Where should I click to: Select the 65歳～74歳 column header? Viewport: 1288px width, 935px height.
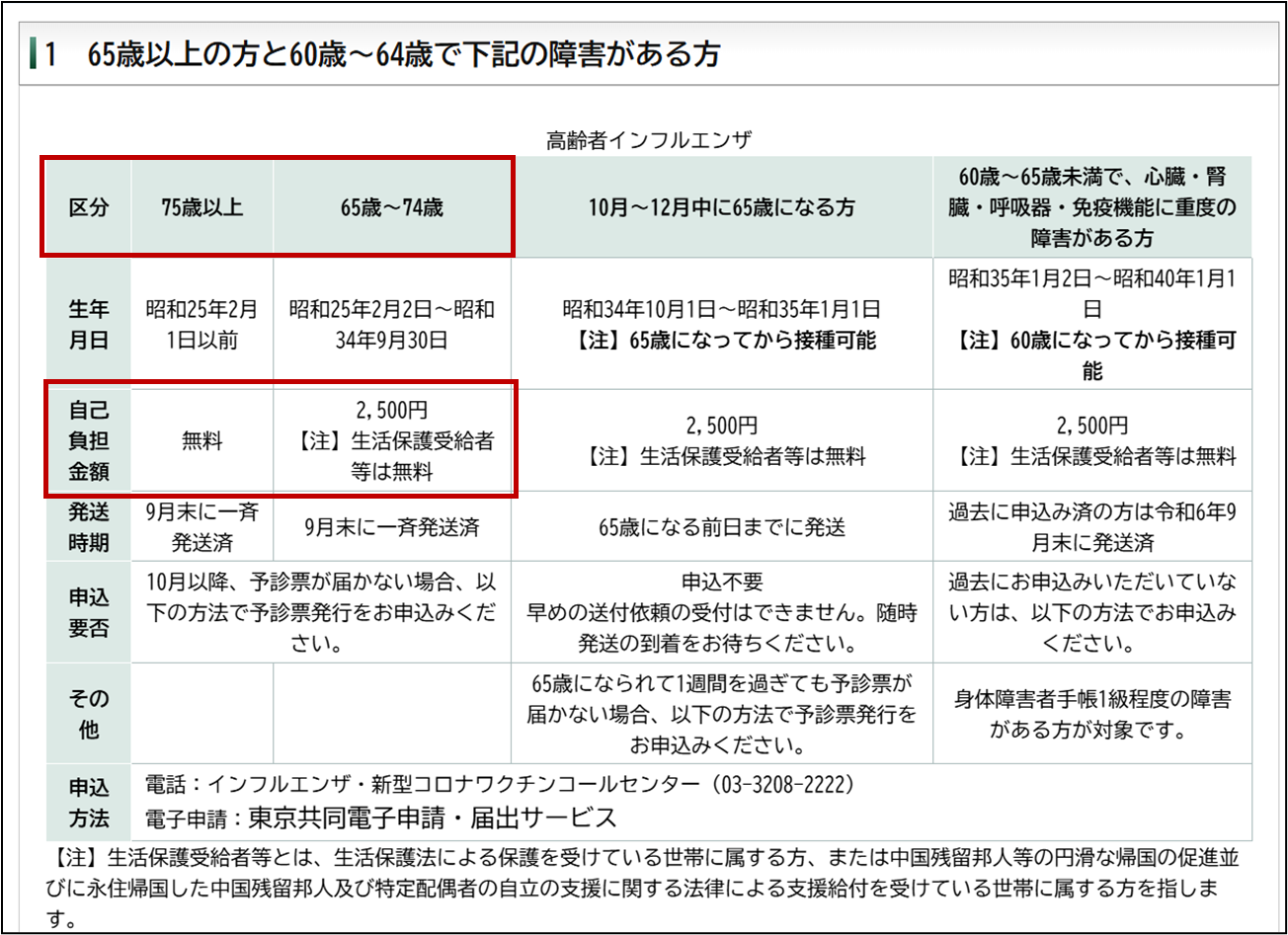(x=392, y=208)
